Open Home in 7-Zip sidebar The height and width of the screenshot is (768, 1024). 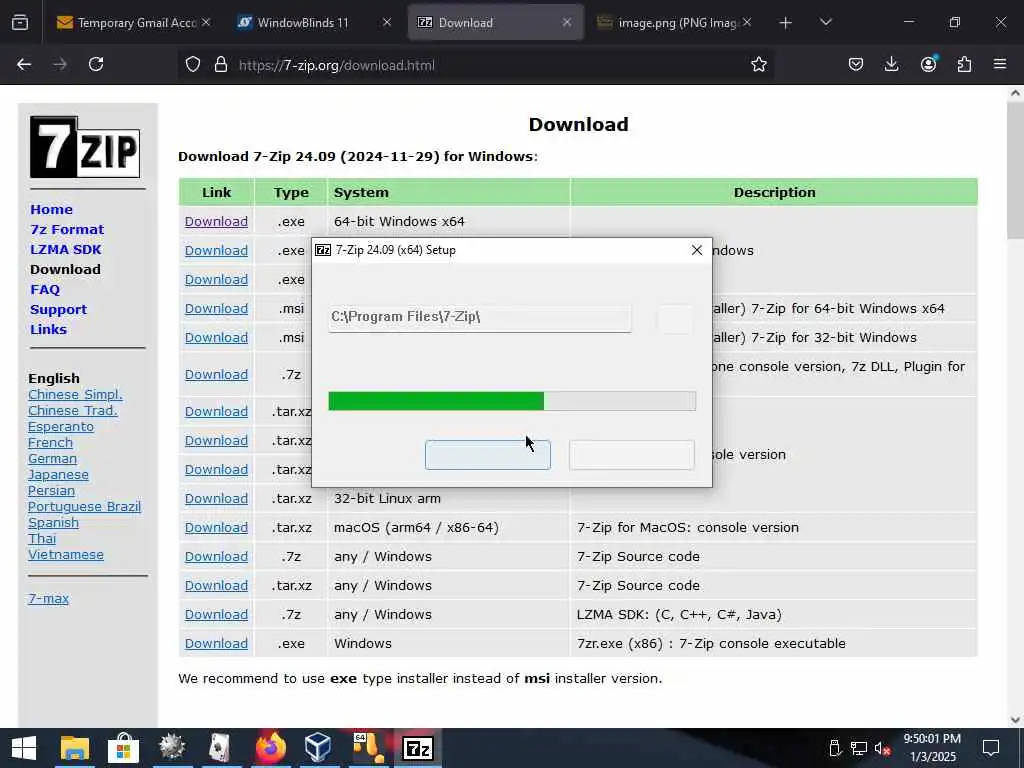51,210
